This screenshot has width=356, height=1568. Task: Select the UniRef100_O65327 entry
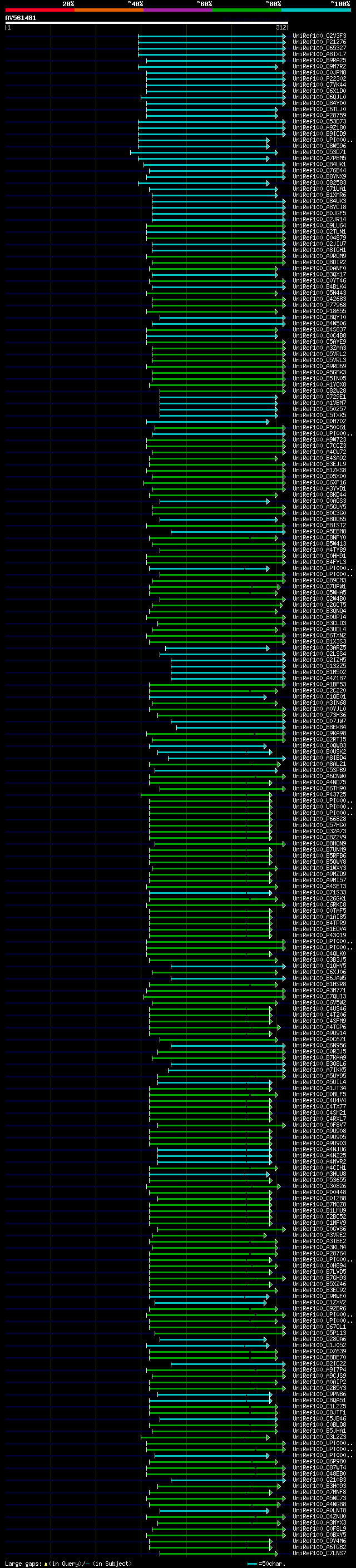tap(319, 48)
